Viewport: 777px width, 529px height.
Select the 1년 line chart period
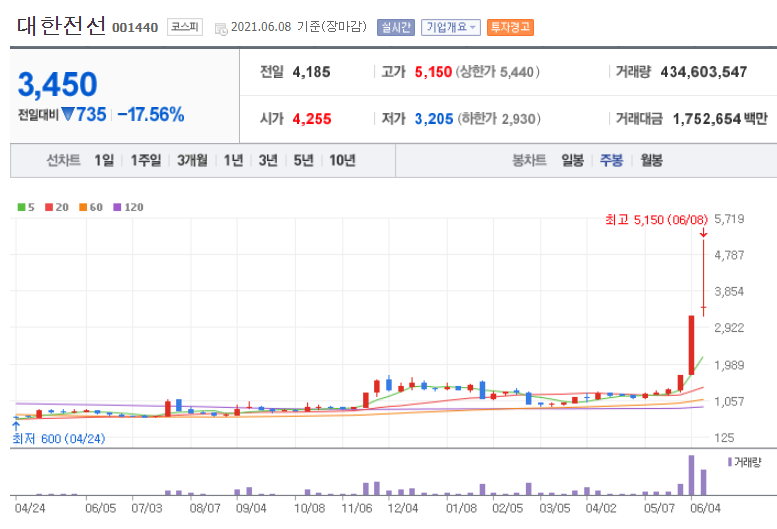(x=233, y=160)
